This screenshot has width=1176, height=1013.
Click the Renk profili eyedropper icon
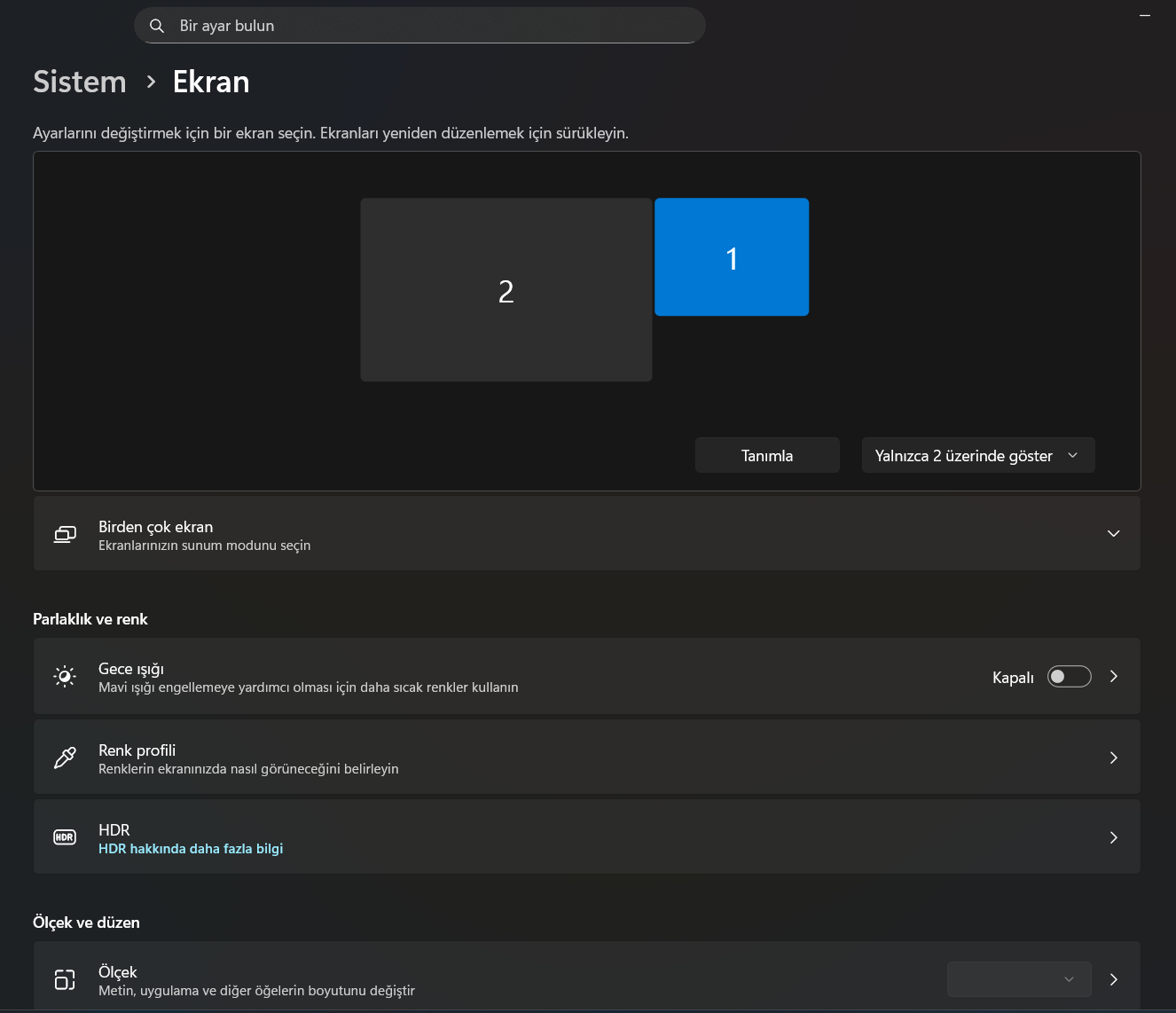tap(65, 758)
